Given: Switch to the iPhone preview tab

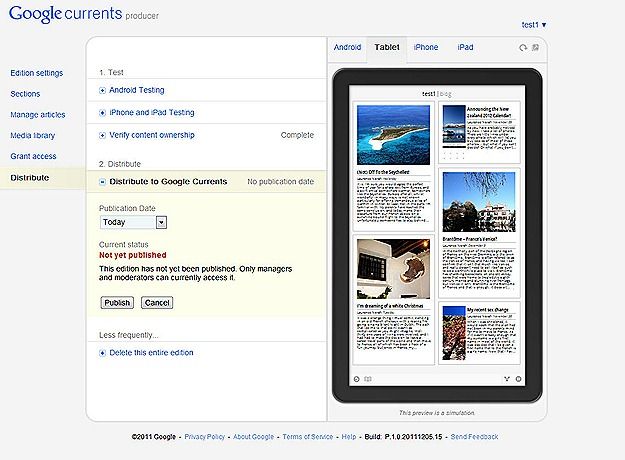Looking at the screenshot, I should coord(426,47).
